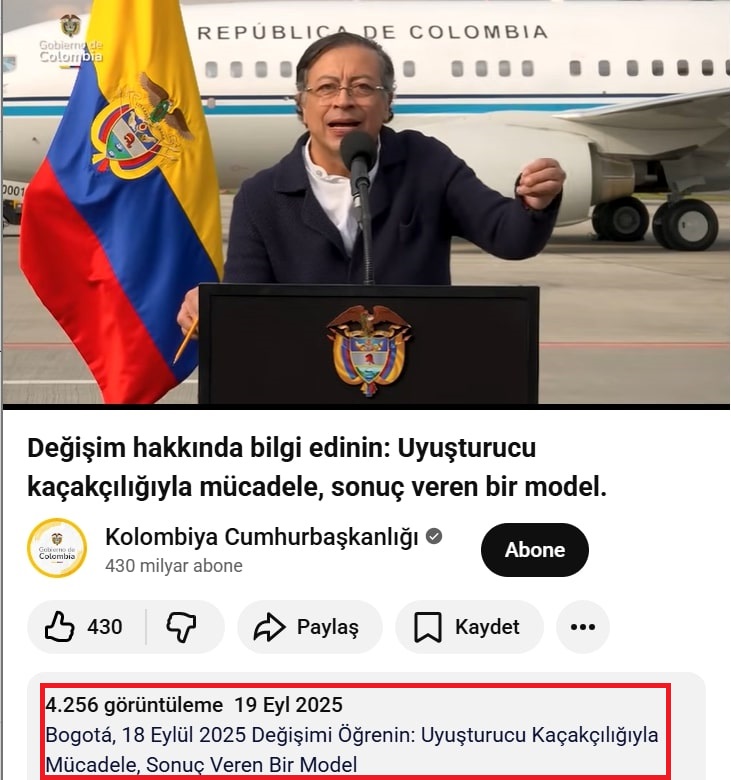Viewport: 731px width, 780px height.
Task: Click the thumbs down dislike icon
Action: (x=181, y=627)
